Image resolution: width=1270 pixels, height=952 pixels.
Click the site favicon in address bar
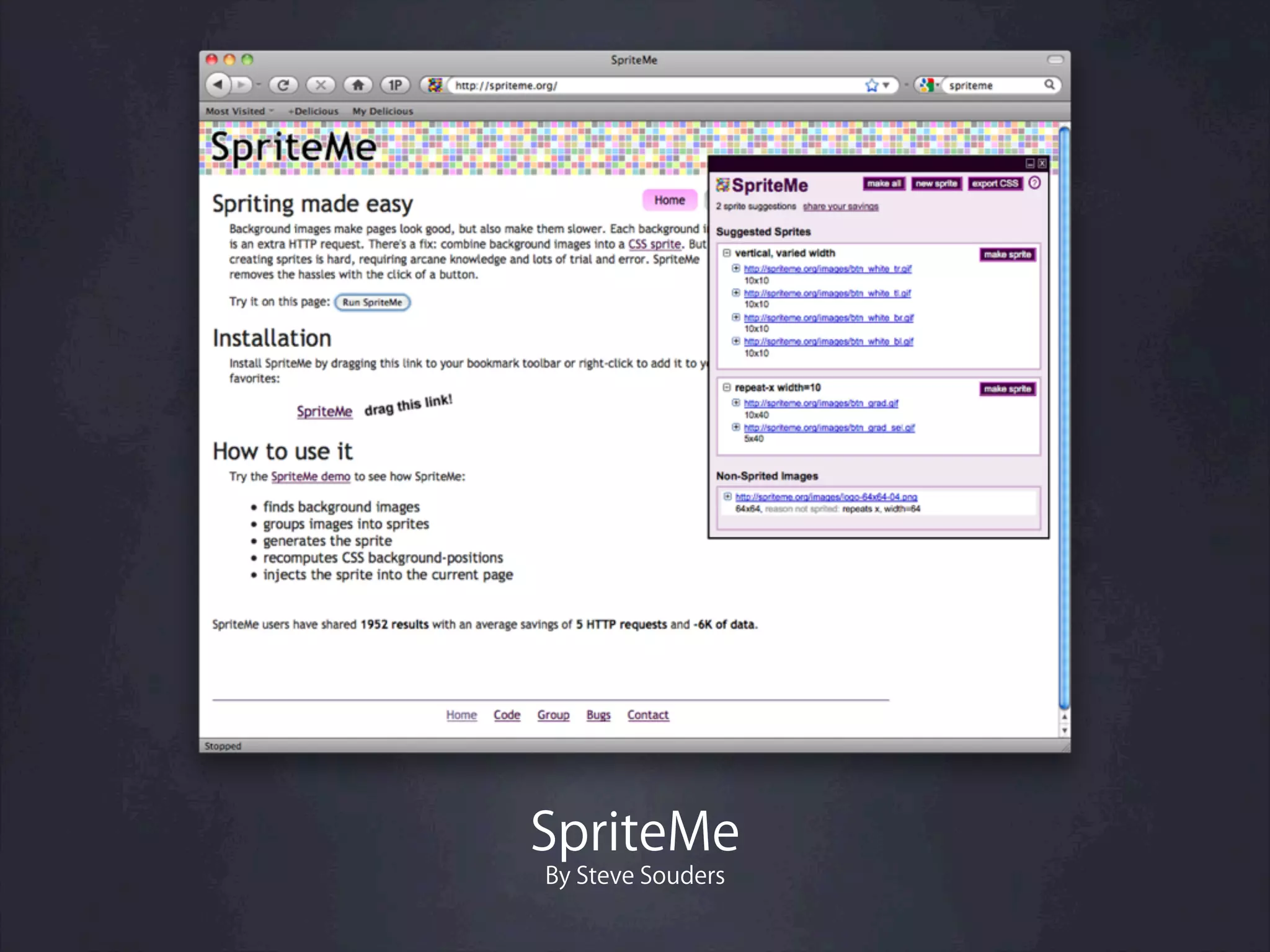click(435, 85)
